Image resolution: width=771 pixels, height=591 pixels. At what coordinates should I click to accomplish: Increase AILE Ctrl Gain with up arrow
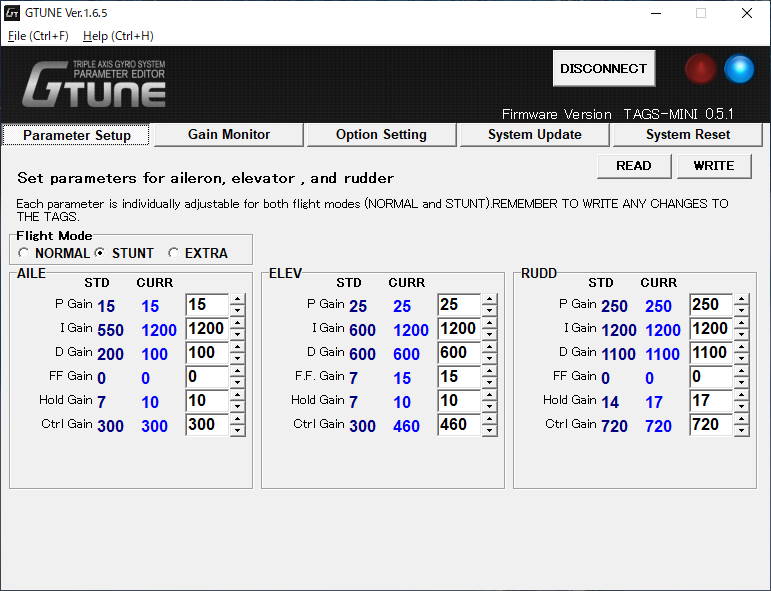[x=237, y=419]
